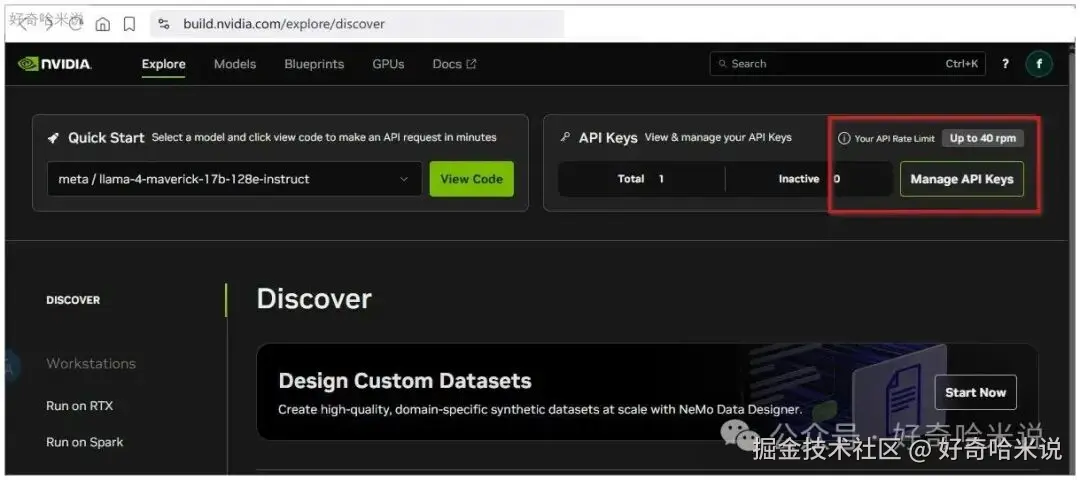Image resolution: width=1080 pixels, height=480 pixels.
Task: Open Run on Spark sidebar link
Action: click(x=85, y=442)
